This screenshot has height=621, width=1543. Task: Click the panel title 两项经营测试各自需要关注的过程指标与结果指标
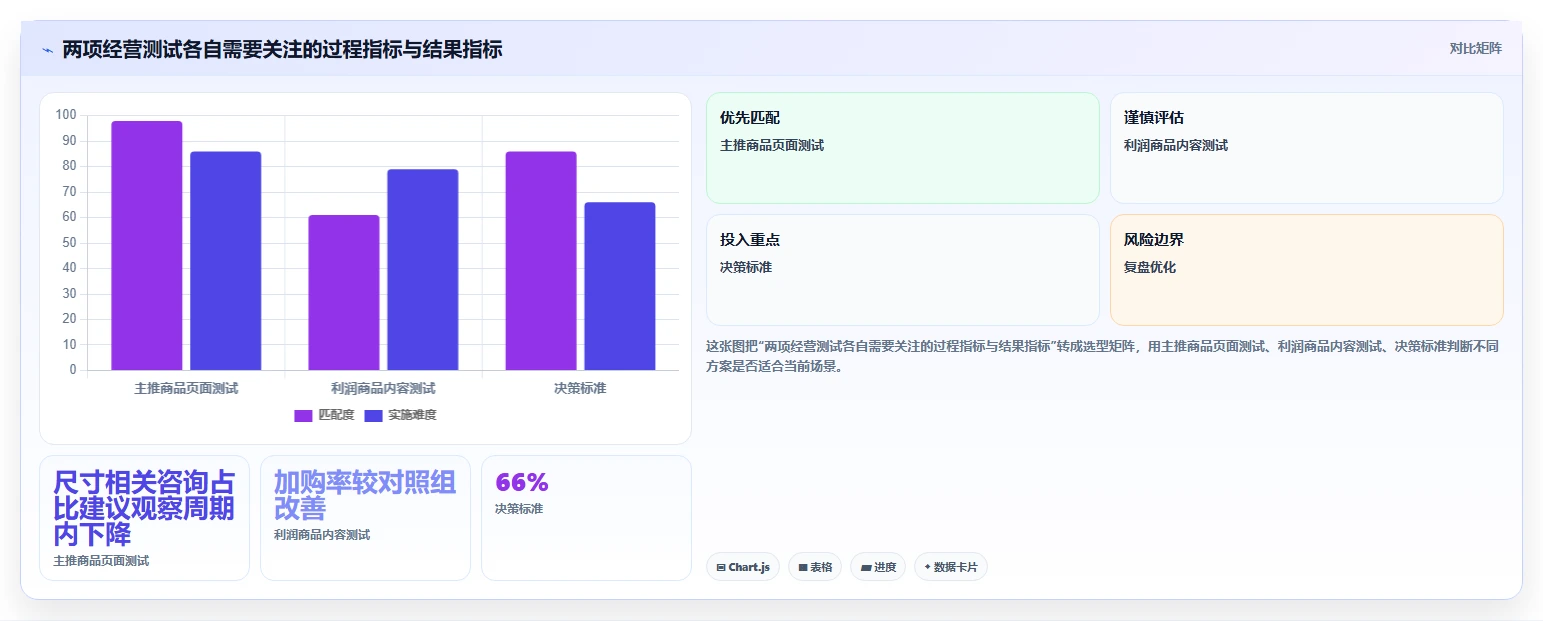point(282,49)
